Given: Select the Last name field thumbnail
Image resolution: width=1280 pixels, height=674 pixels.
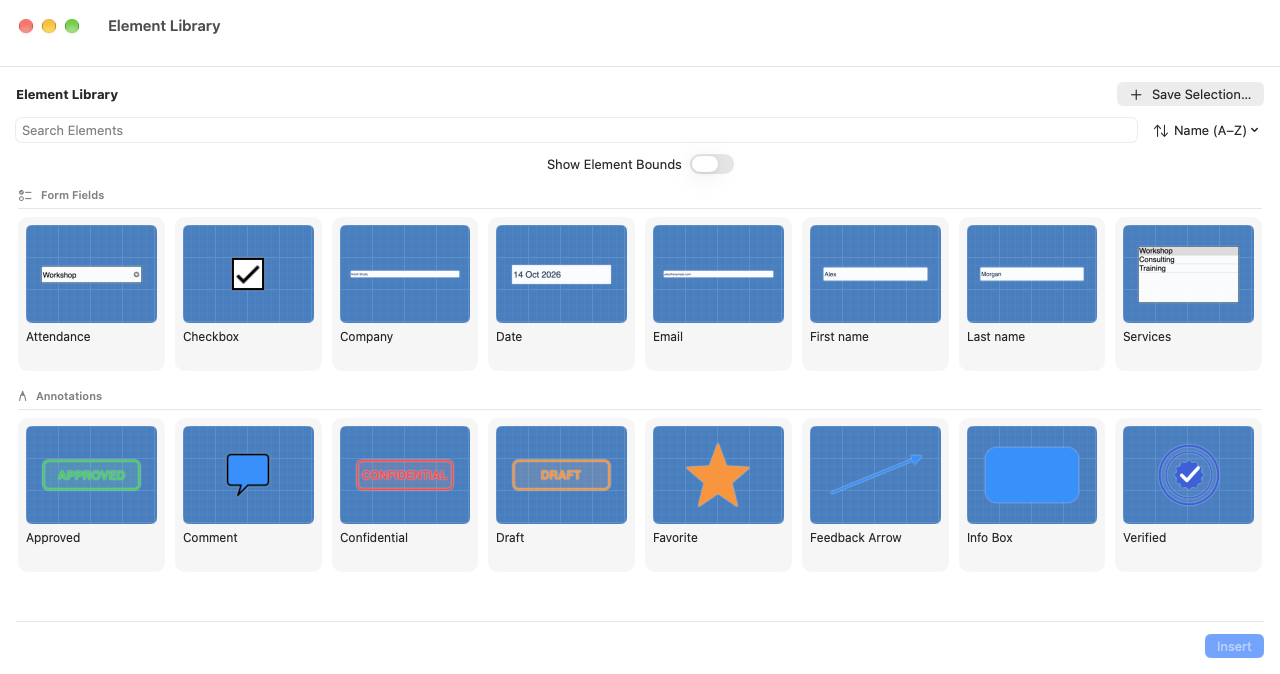Looking at the screenshot, I should [1032, 274].
